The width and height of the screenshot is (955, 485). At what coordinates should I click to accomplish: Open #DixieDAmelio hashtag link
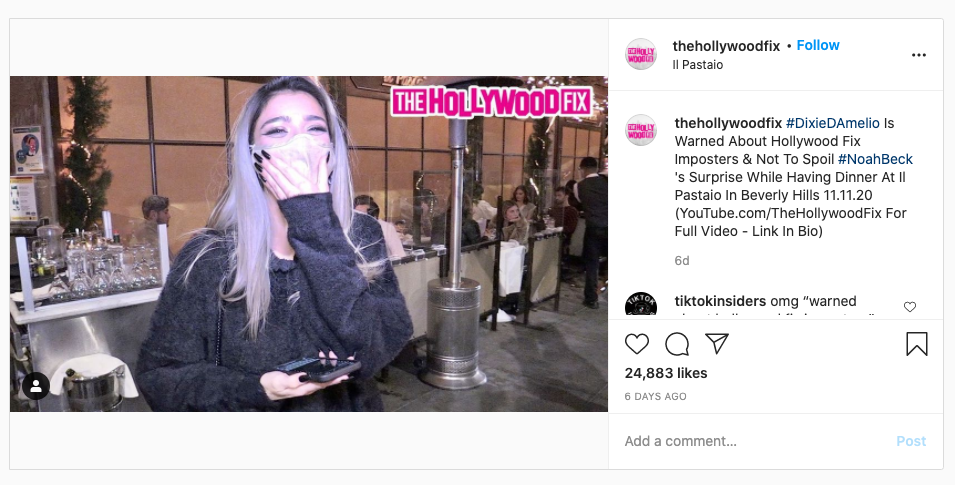coord(833,123)
